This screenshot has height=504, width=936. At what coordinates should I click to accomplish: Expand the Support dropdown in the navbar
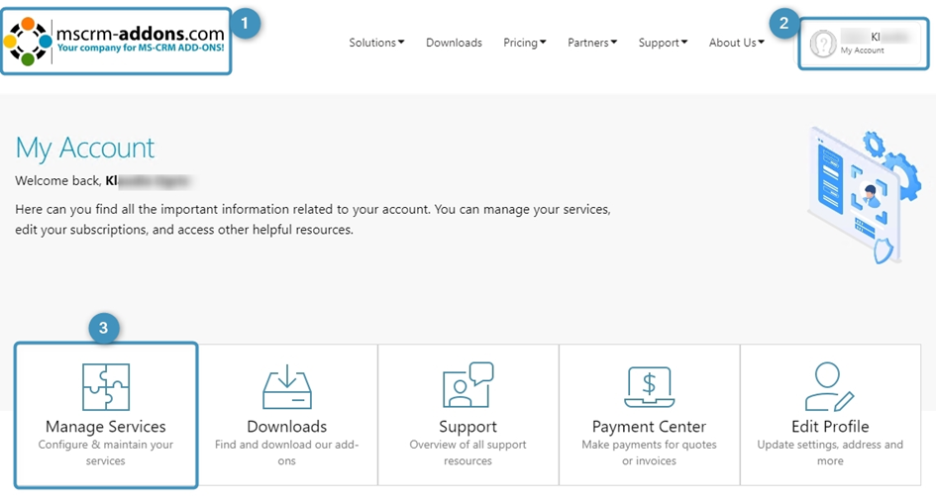pos(663,42)
